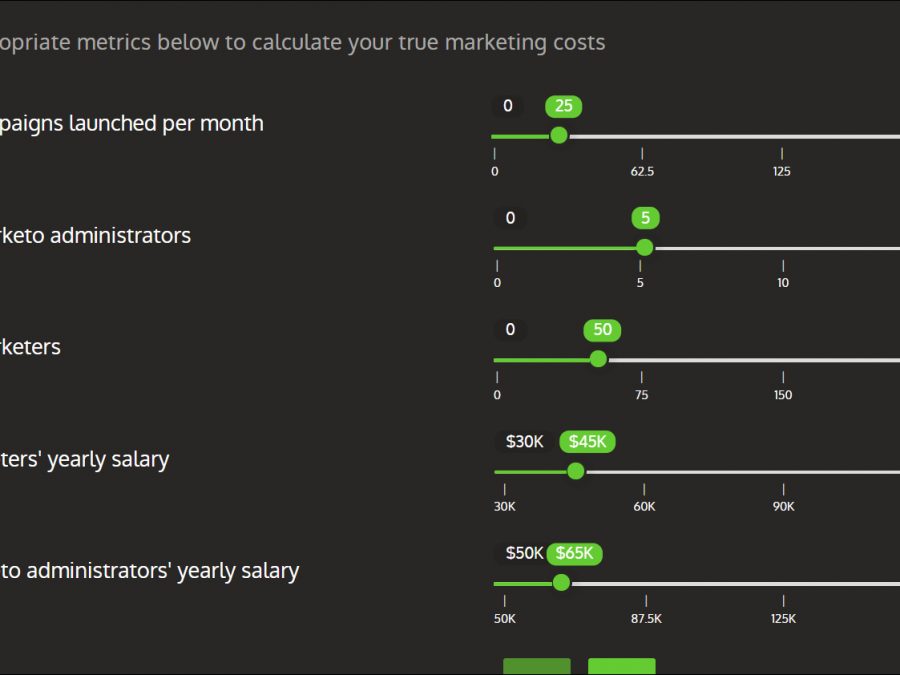Grab the marketers slider handle at 50

click(x=598, y=360)
